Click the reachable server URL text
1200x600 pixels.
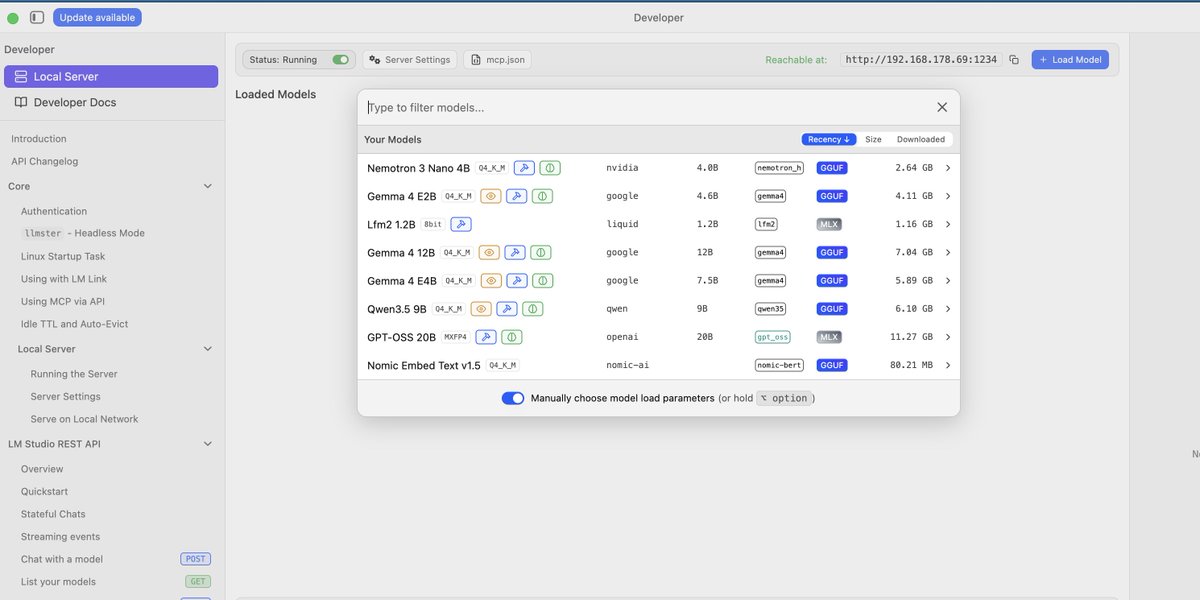(921, 60)
